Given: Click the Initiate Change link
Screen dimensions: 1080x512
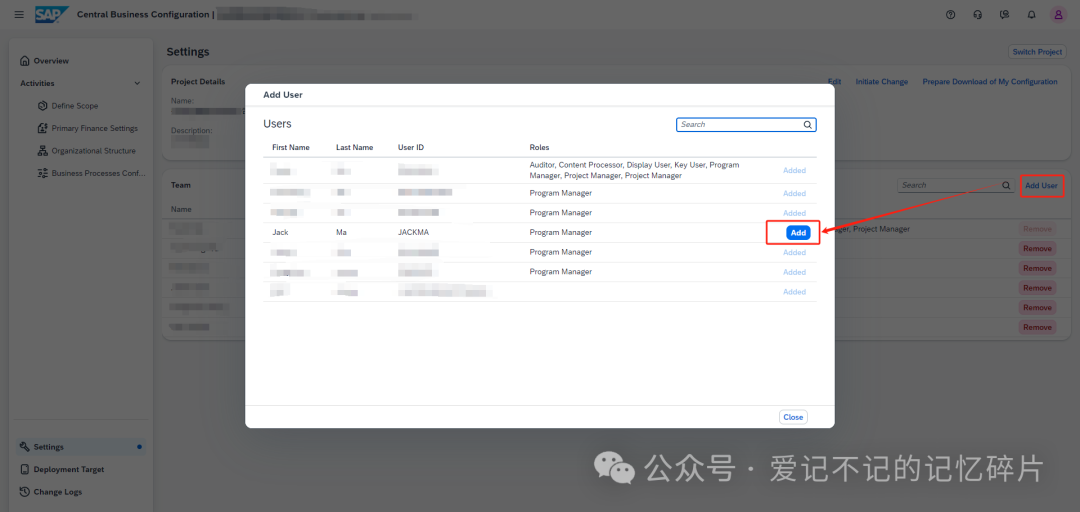Looking at the screenshot, I should point(882,81).
